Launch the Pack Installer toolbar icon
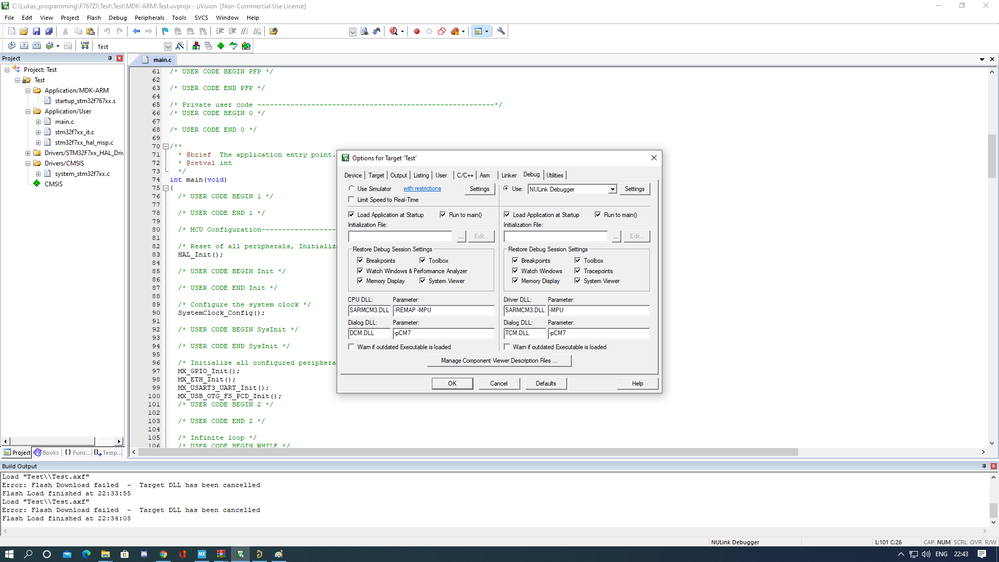This screenshot has height=562, width=999. pyautogui.click(x=246, y=46)
